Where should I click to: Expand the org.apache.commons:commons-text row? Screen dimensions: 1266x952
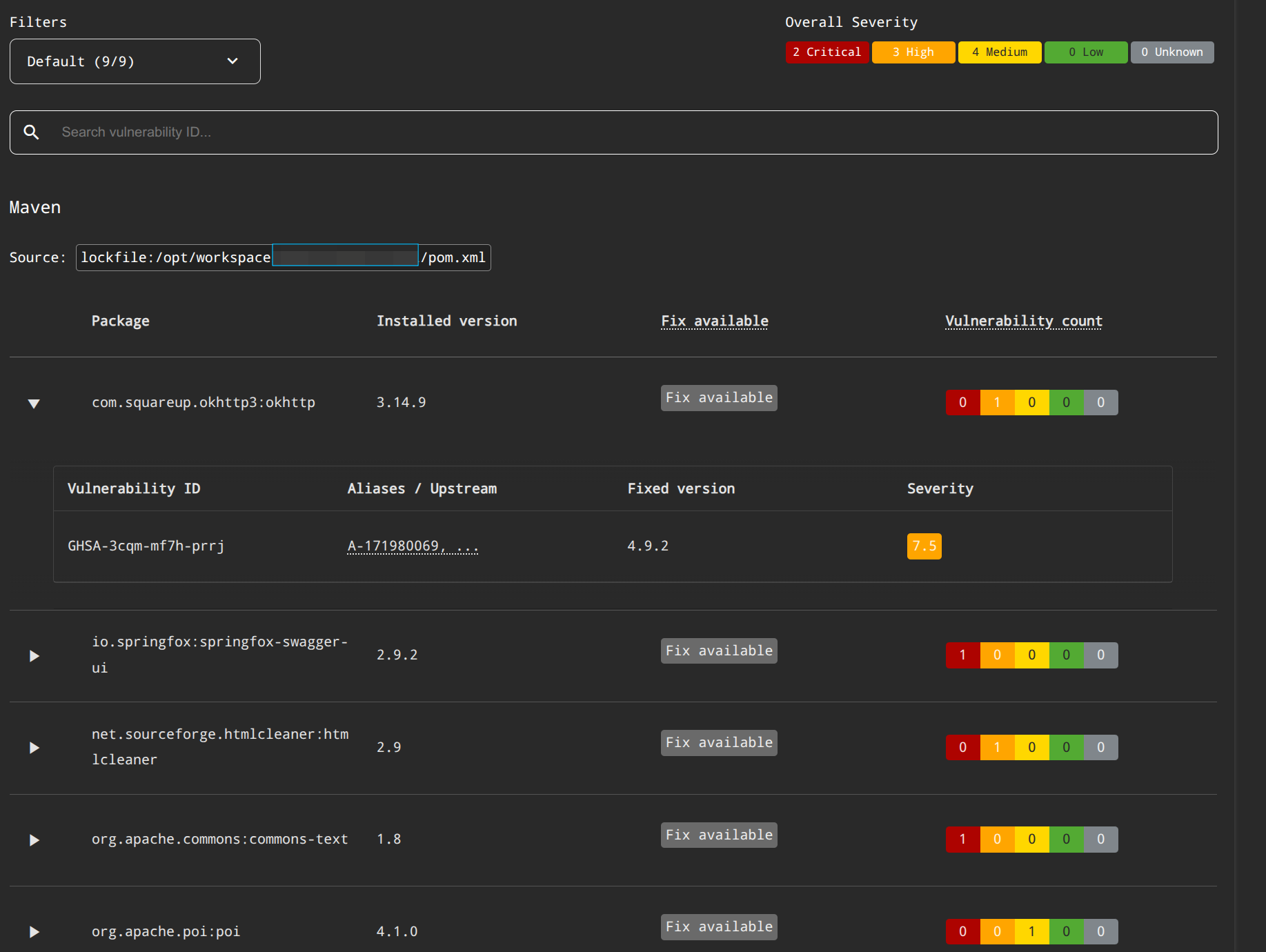coord(34,840)
